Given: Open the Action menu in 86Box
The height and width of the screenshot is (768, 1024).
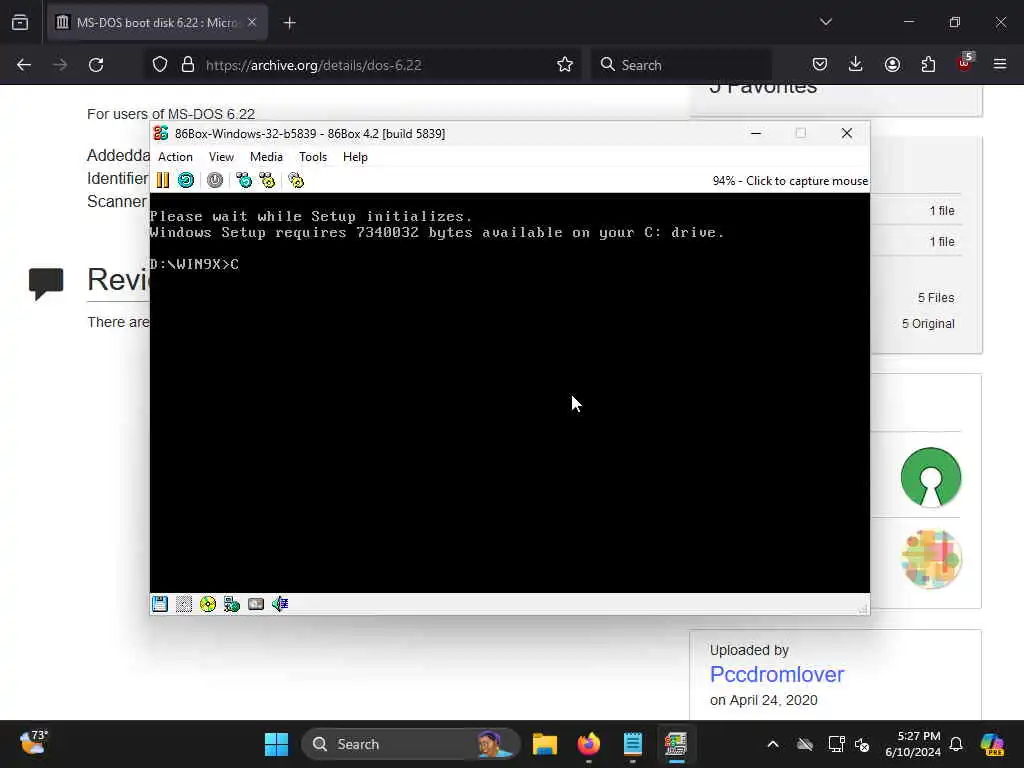Looking at the screenshot, I should (175, 157).
